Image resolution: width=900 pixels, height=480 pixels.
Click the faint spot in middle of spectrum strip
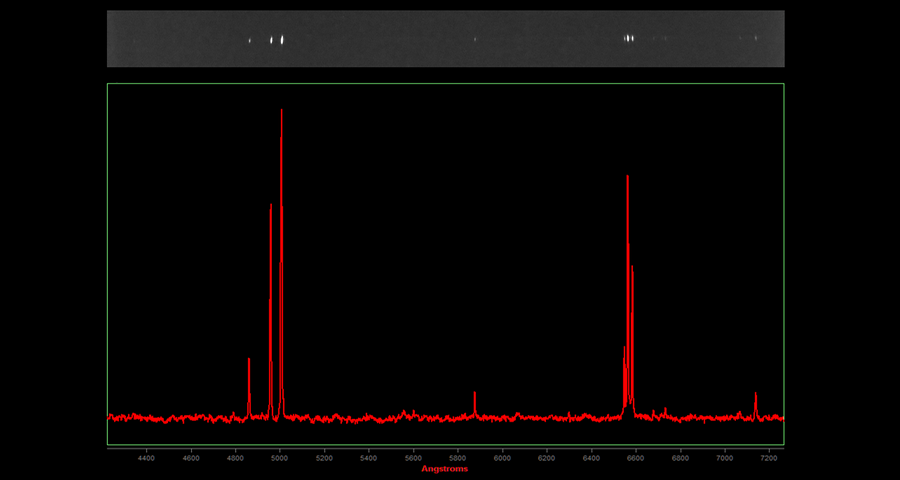475,39
